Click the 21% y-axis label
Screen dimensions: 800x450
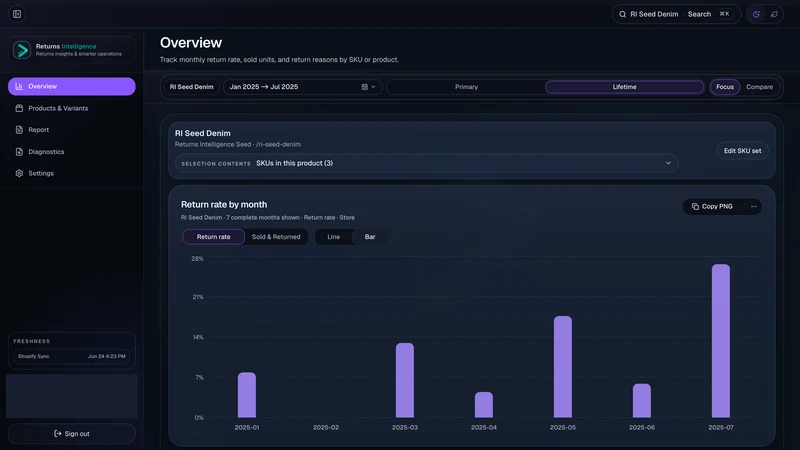198,297
